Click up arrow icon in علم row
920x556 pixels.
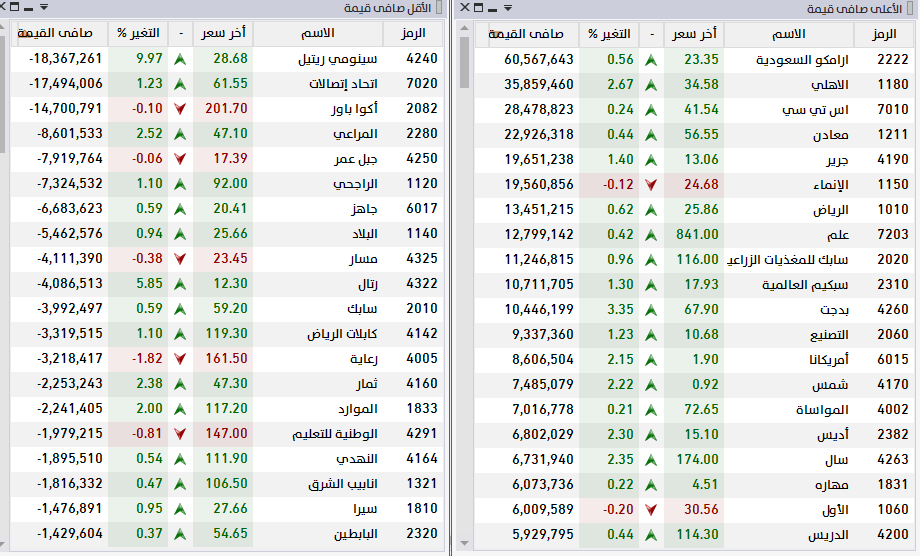[x=651, y=235]
